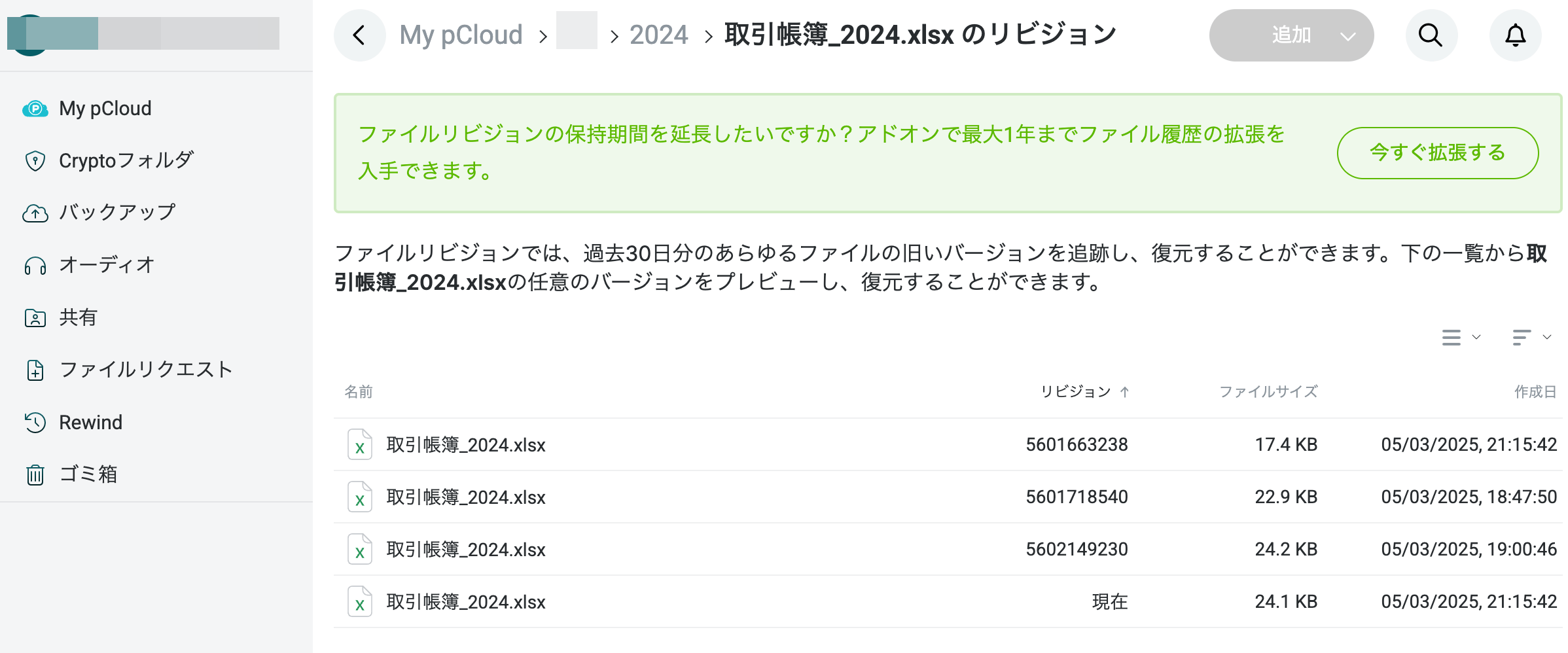Image resolution: width=1568 pixels, height=653 pixels.
Task: Click the Cryptoフォルダ shield icon
Action: pos(35,161)
